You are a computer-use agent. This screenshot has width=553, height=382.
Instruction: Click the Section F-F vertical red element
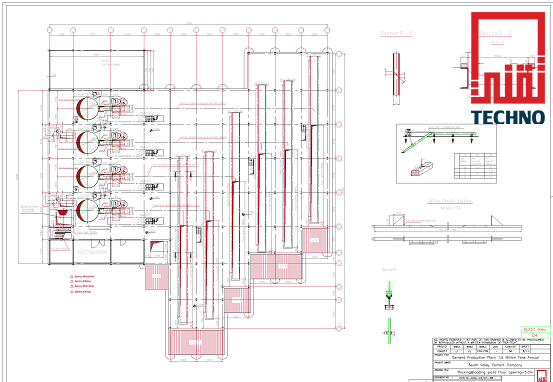click(396, 79)
